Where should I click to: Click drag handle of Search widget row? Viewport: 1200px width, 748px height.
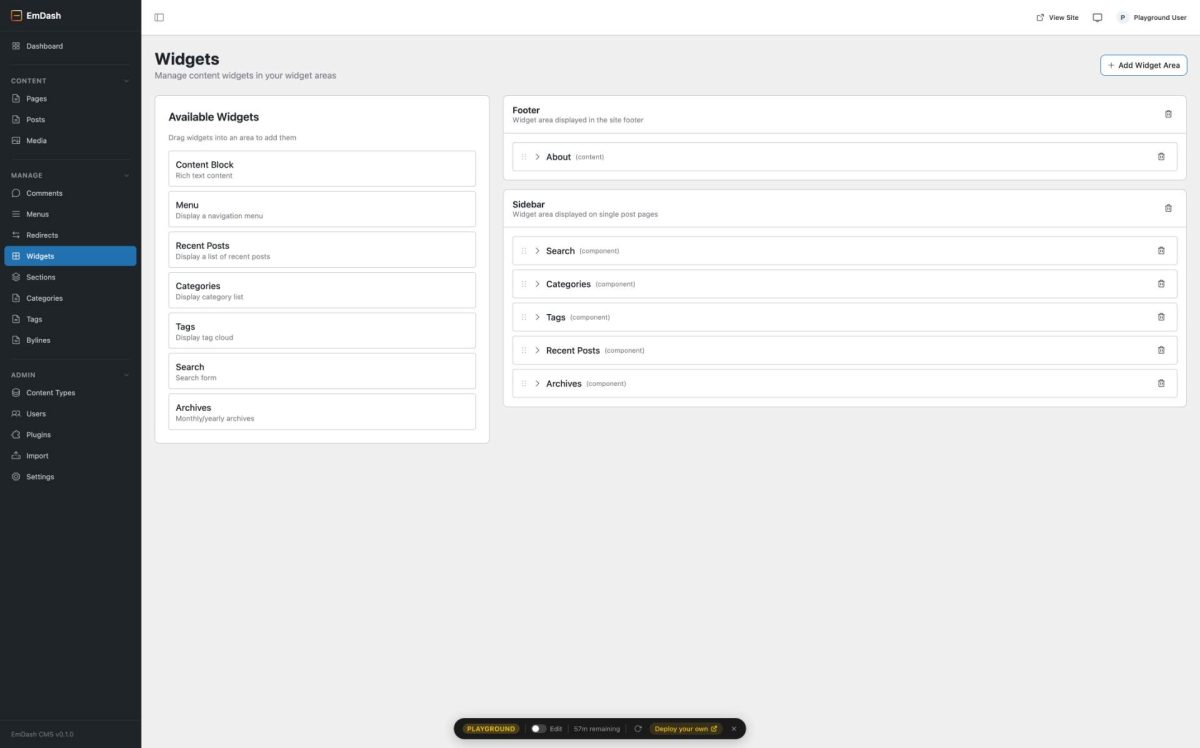point(524,251)
